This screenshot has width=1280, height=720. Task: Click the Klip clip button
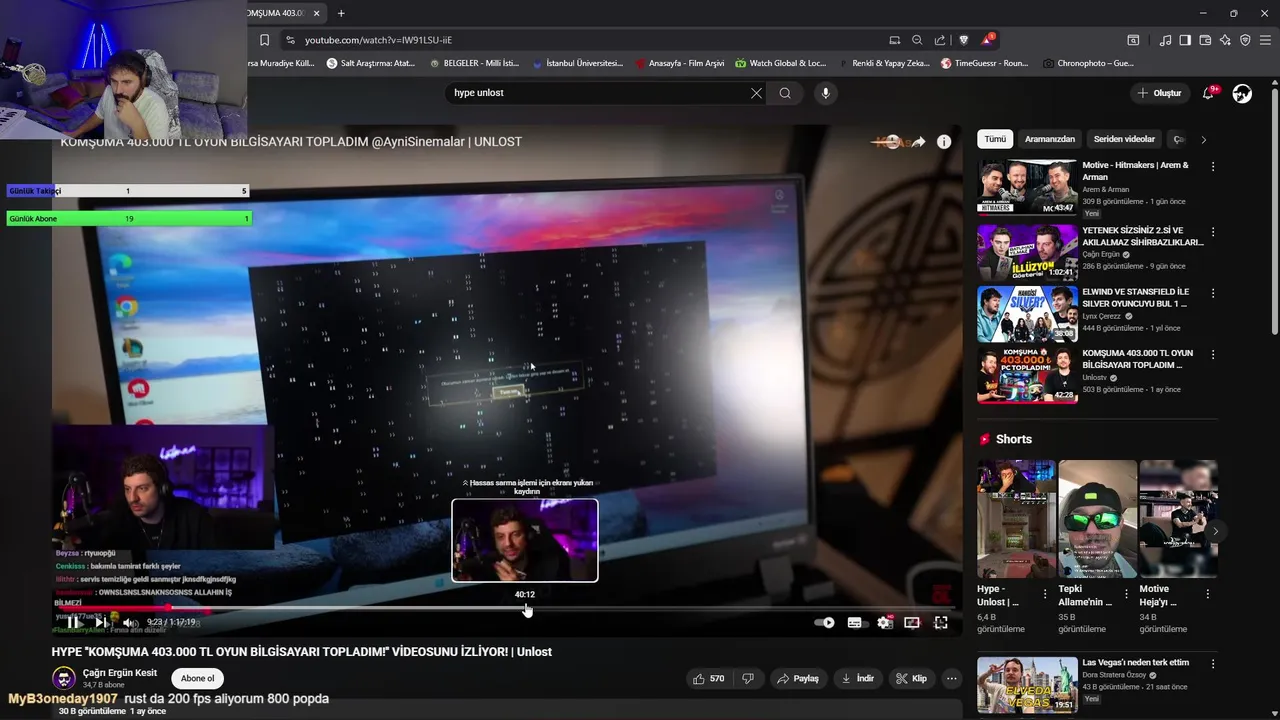coord(911,678)
